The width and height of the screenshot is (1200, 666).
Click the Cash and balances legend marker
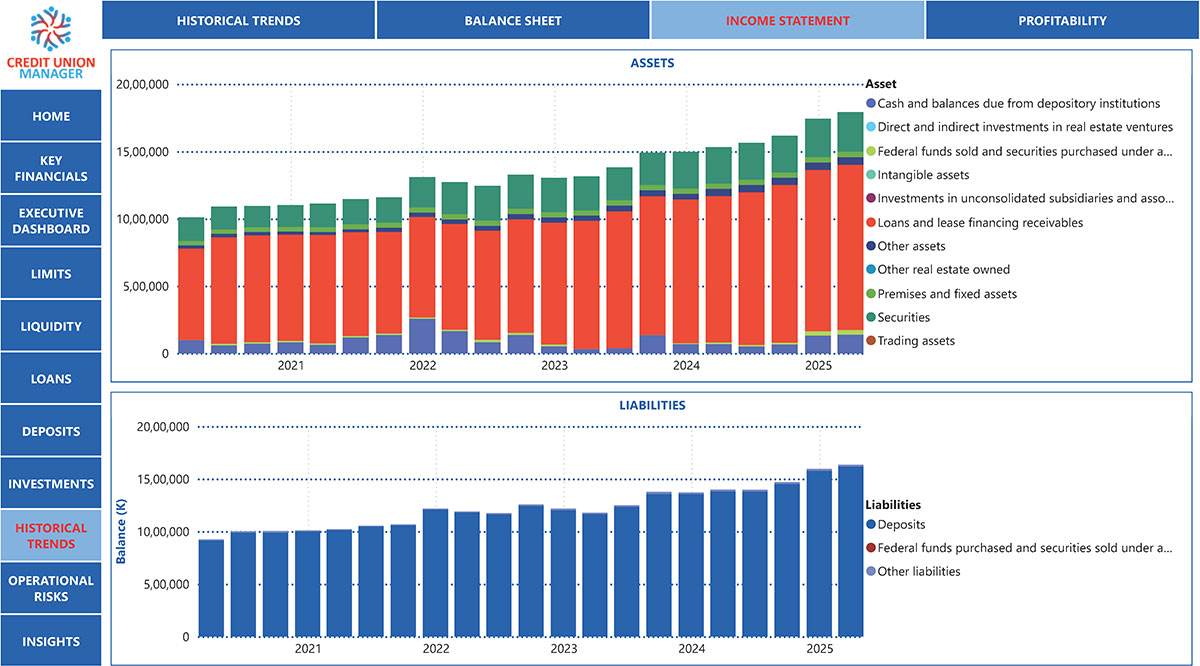click(x=871, y=104)
